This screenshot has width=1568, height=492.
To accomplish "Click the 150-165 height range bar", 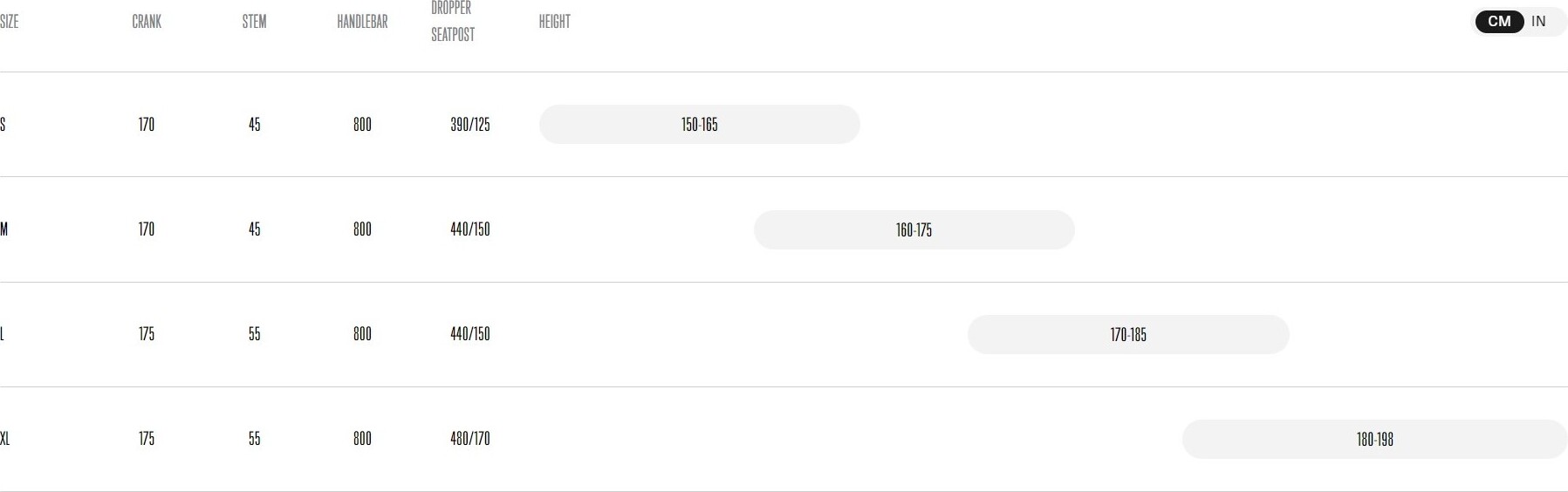I will [700, 125].
